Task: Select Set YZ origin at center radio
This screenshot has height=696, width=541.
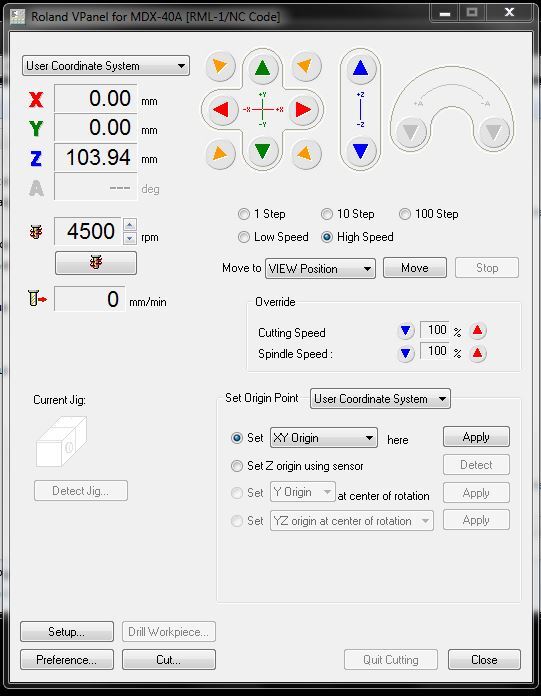Action: [x=237, y=521]
